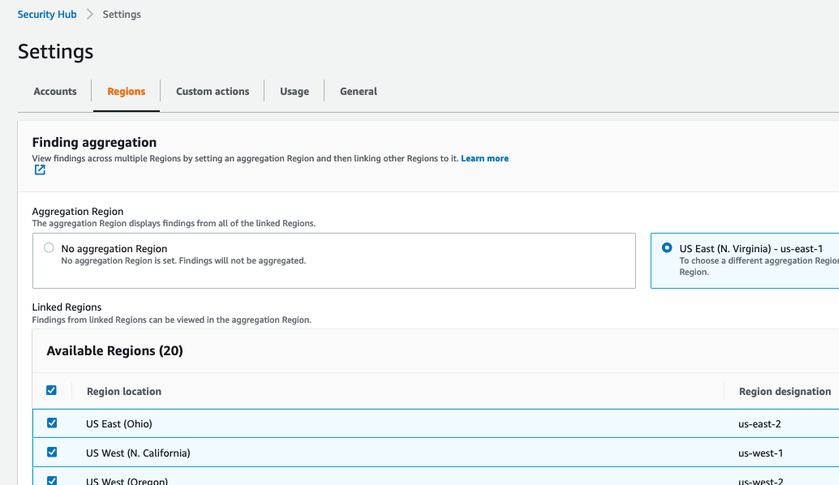Click the external link icon below the description
Viewport: 839px width, 485px height.
click(40, 170)
